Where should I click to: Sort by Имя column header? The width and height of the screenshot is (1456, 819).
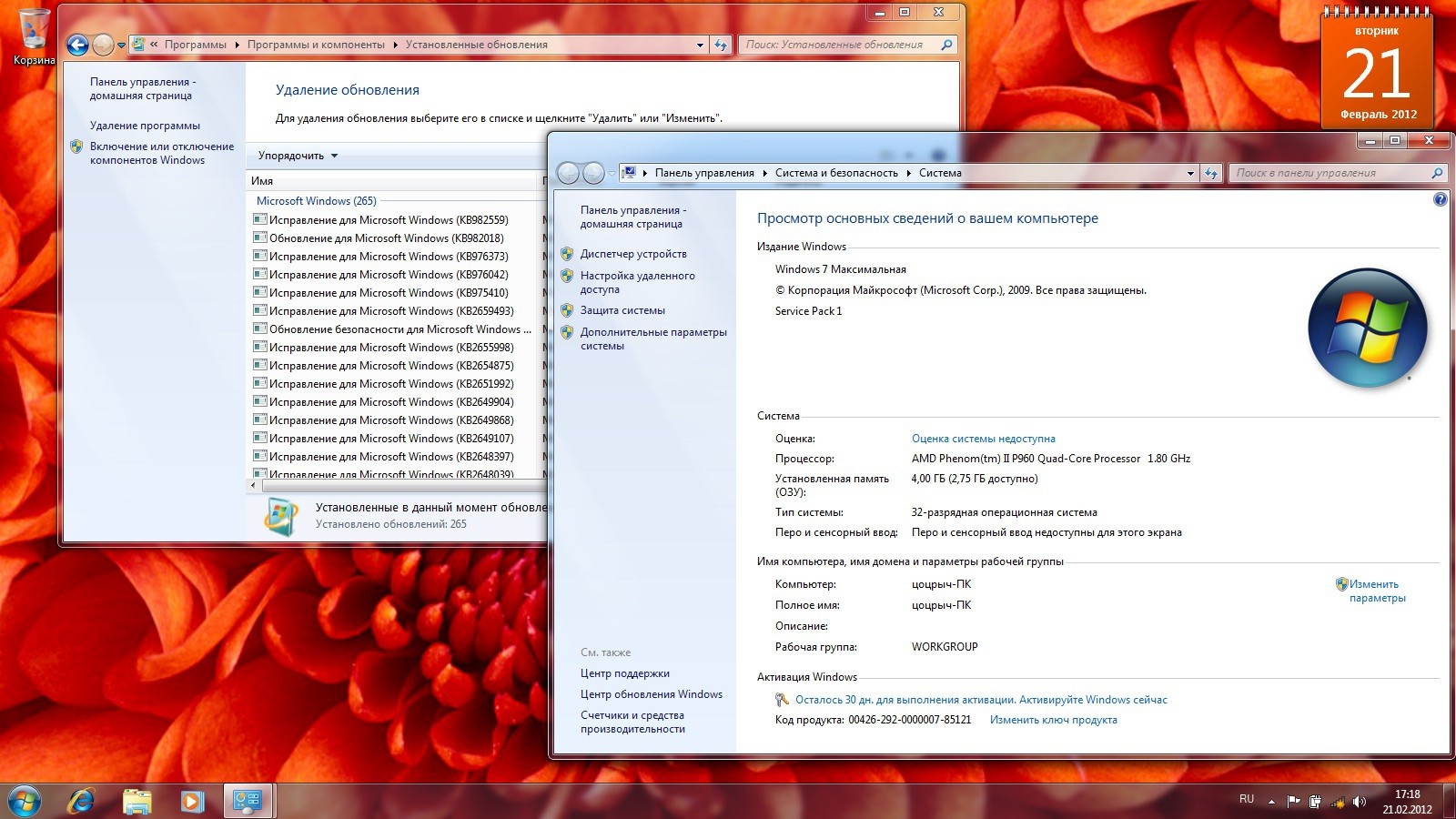pyautogui.click(x=394, y=181)
